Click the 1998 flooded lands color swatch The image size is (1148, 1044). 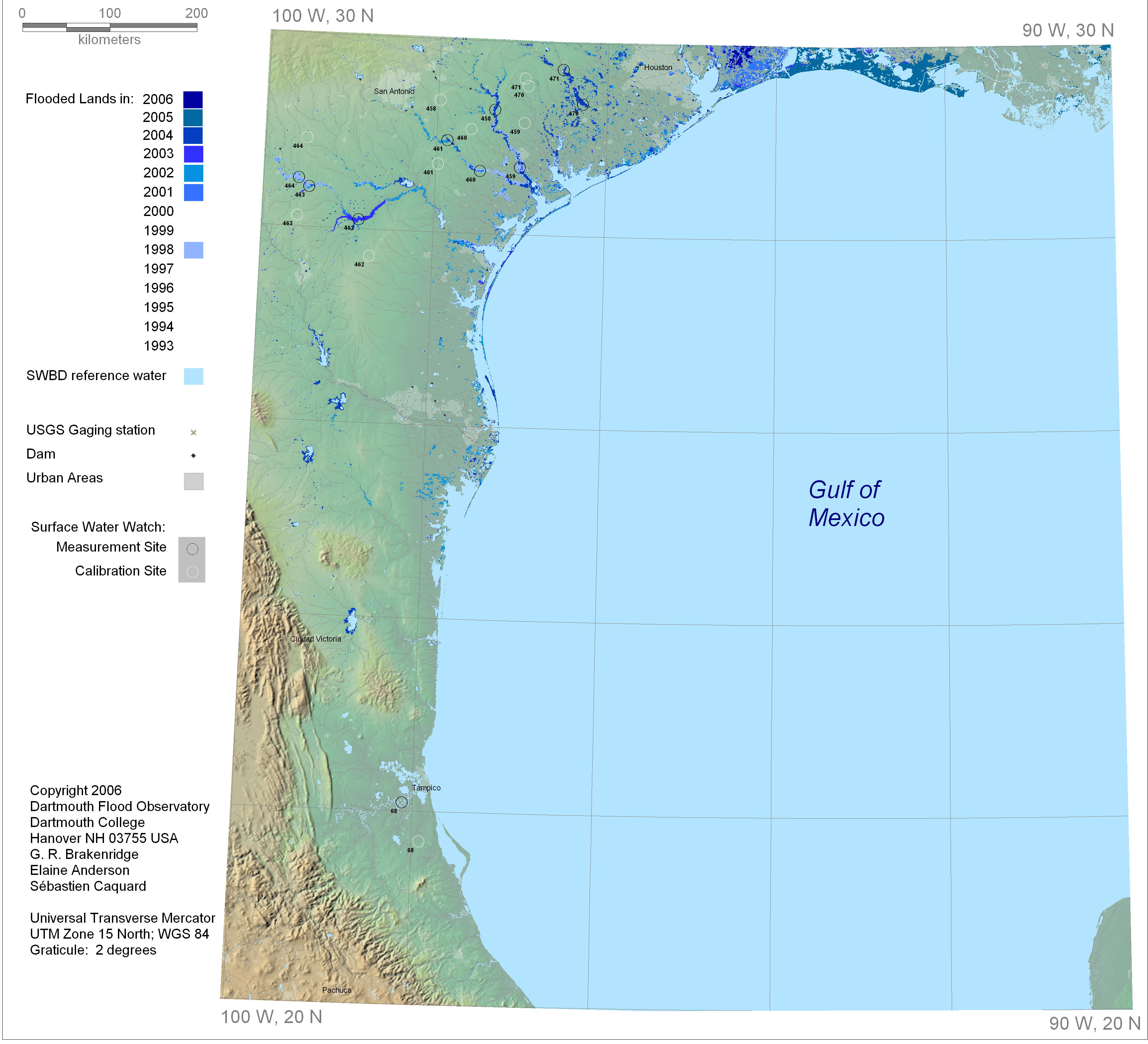point(194,250)
